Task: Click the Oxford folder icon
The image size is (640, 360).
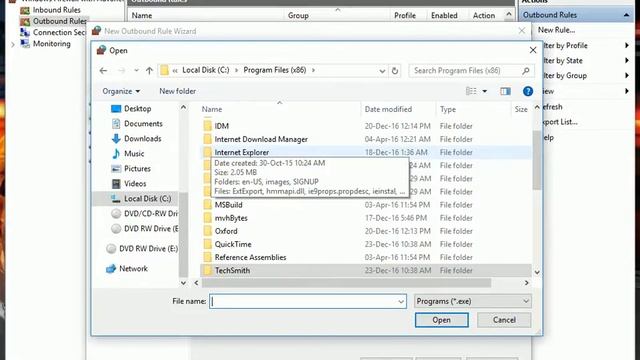Action: pos(207,231)
